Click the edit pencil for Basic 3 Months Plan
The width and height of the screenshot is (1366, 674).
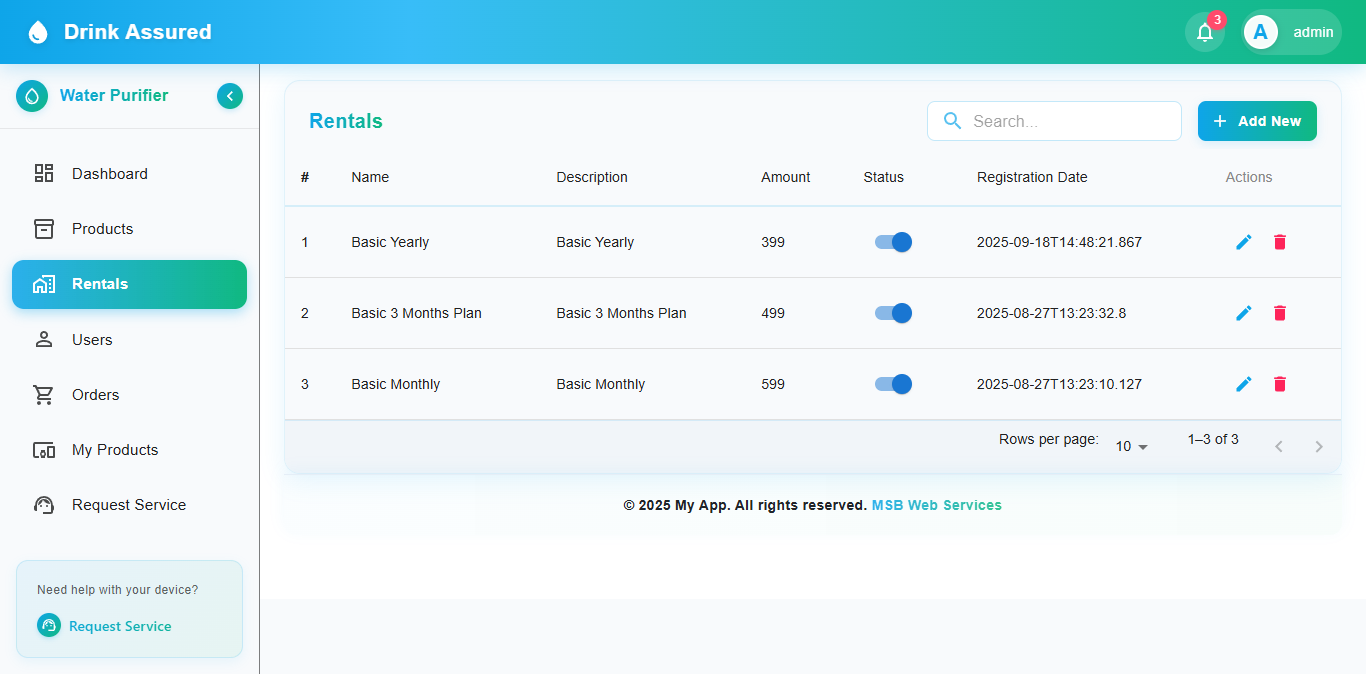[x=1244, y=313]
